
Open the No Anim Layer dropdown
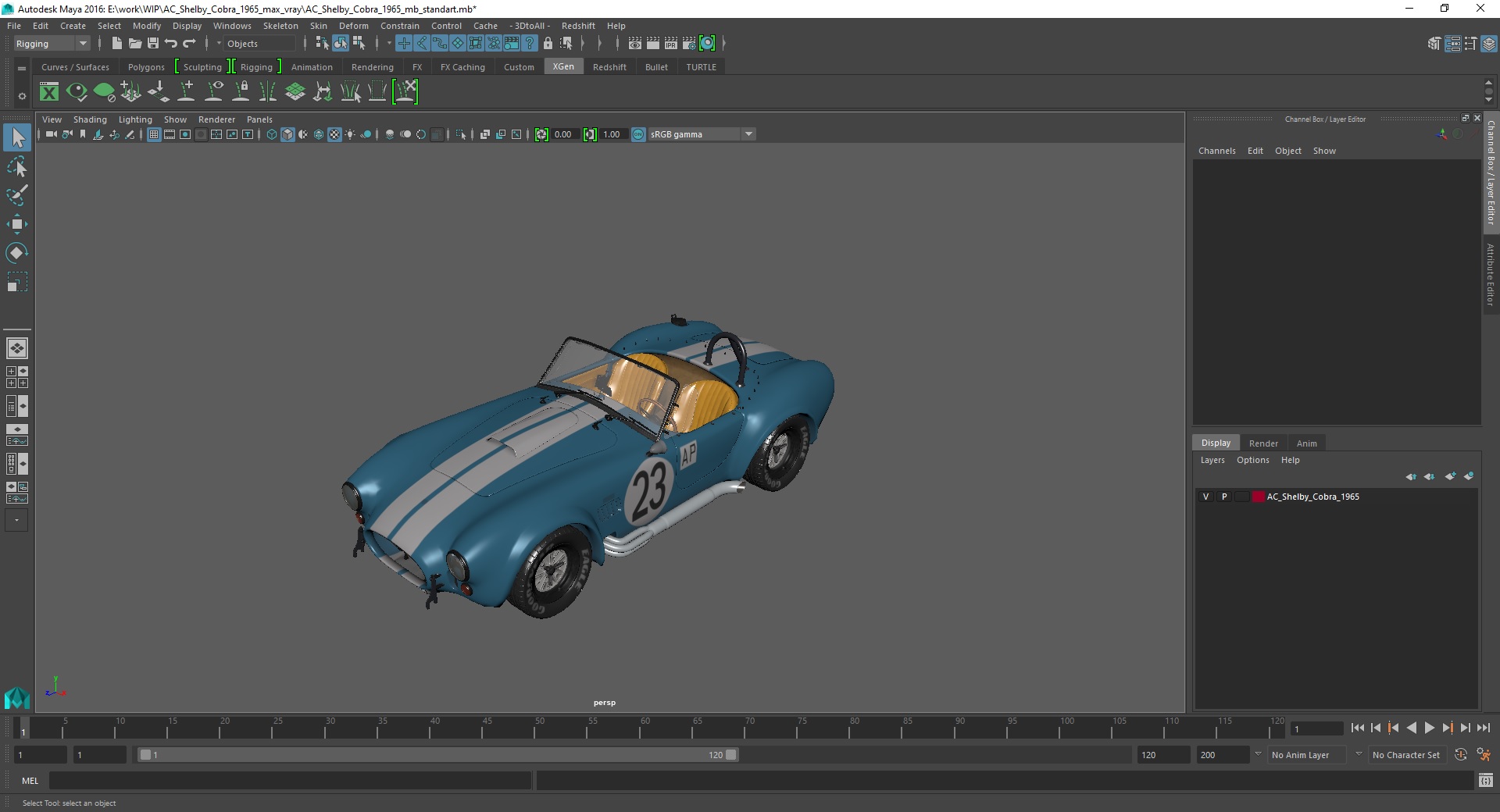click(x=1309, y=755)
